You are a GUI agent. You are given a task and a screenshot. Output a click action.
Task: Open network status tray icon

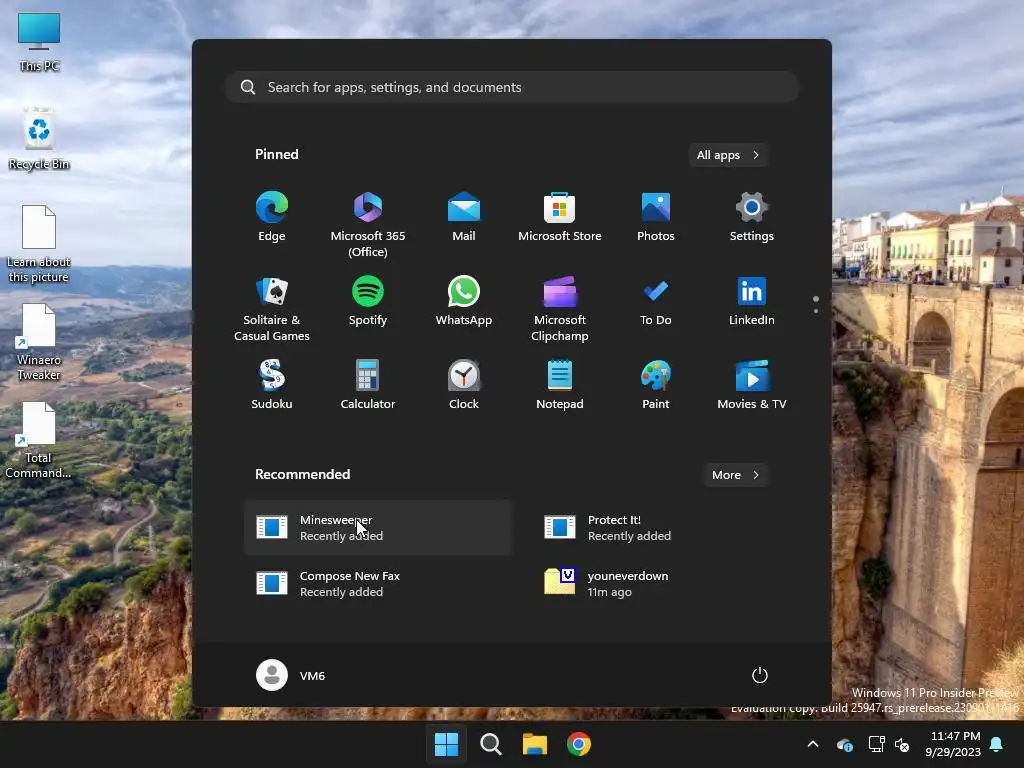click(876, 744)
